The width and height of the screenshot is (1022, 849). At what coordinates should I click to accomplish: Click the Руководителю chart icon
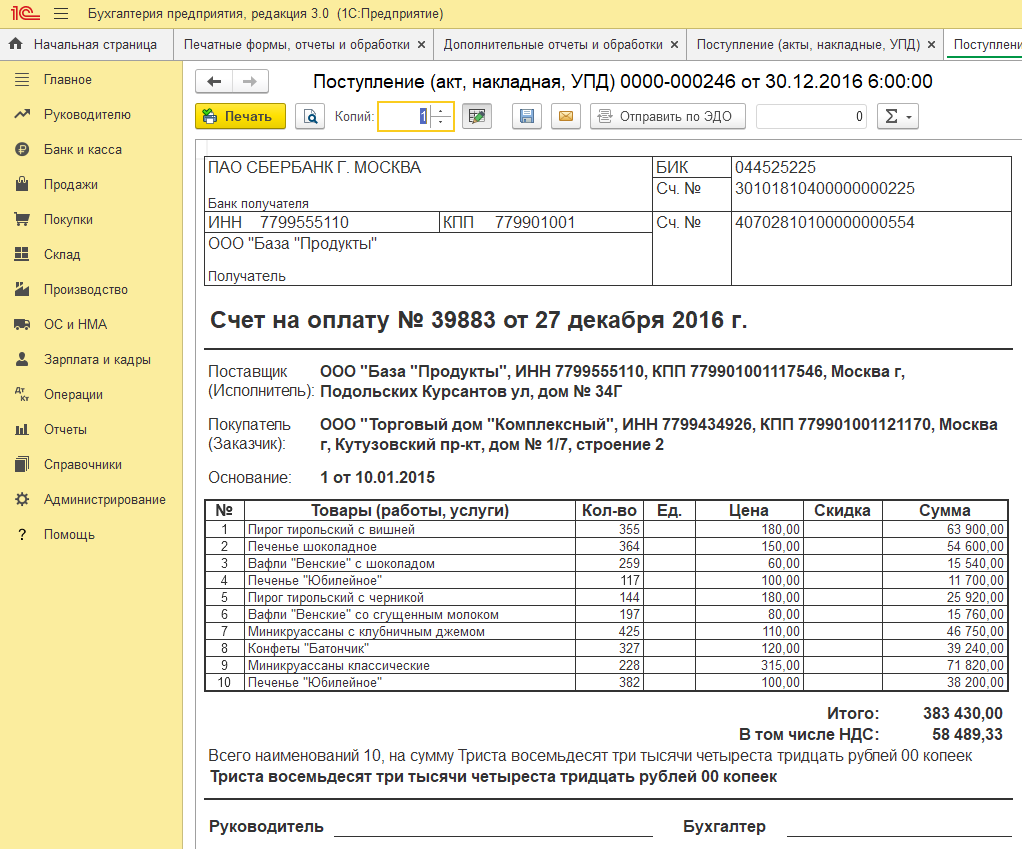click(x=22, y=114)
